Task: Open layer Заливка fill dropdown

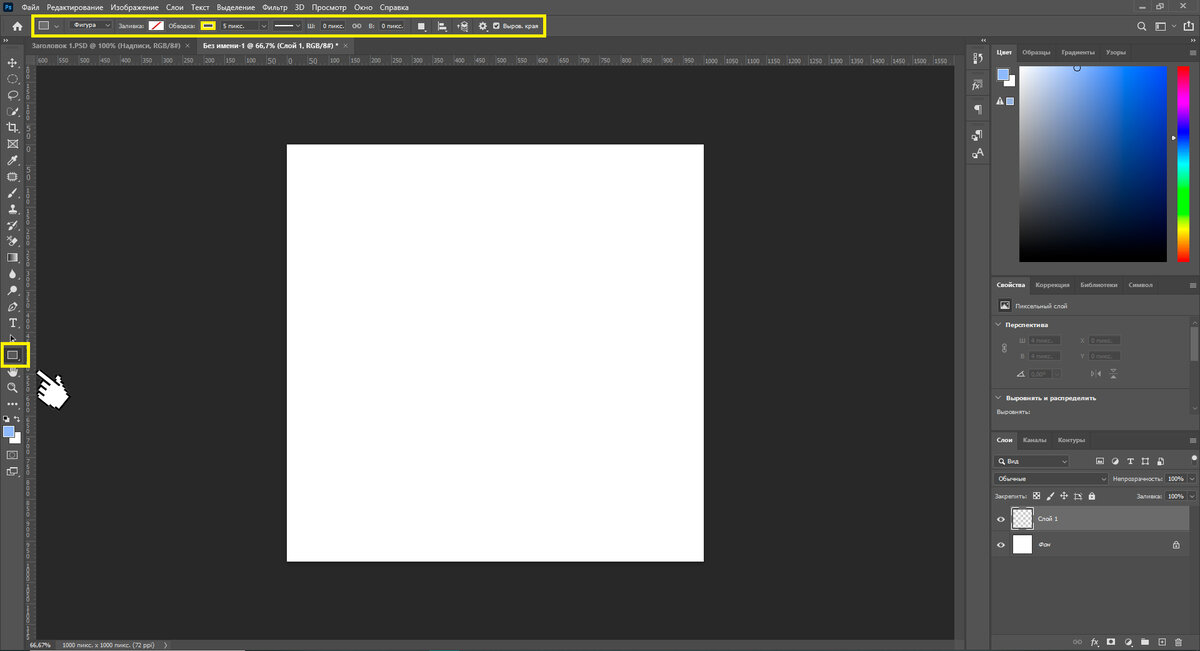Action: click(x=1192, y=496)
